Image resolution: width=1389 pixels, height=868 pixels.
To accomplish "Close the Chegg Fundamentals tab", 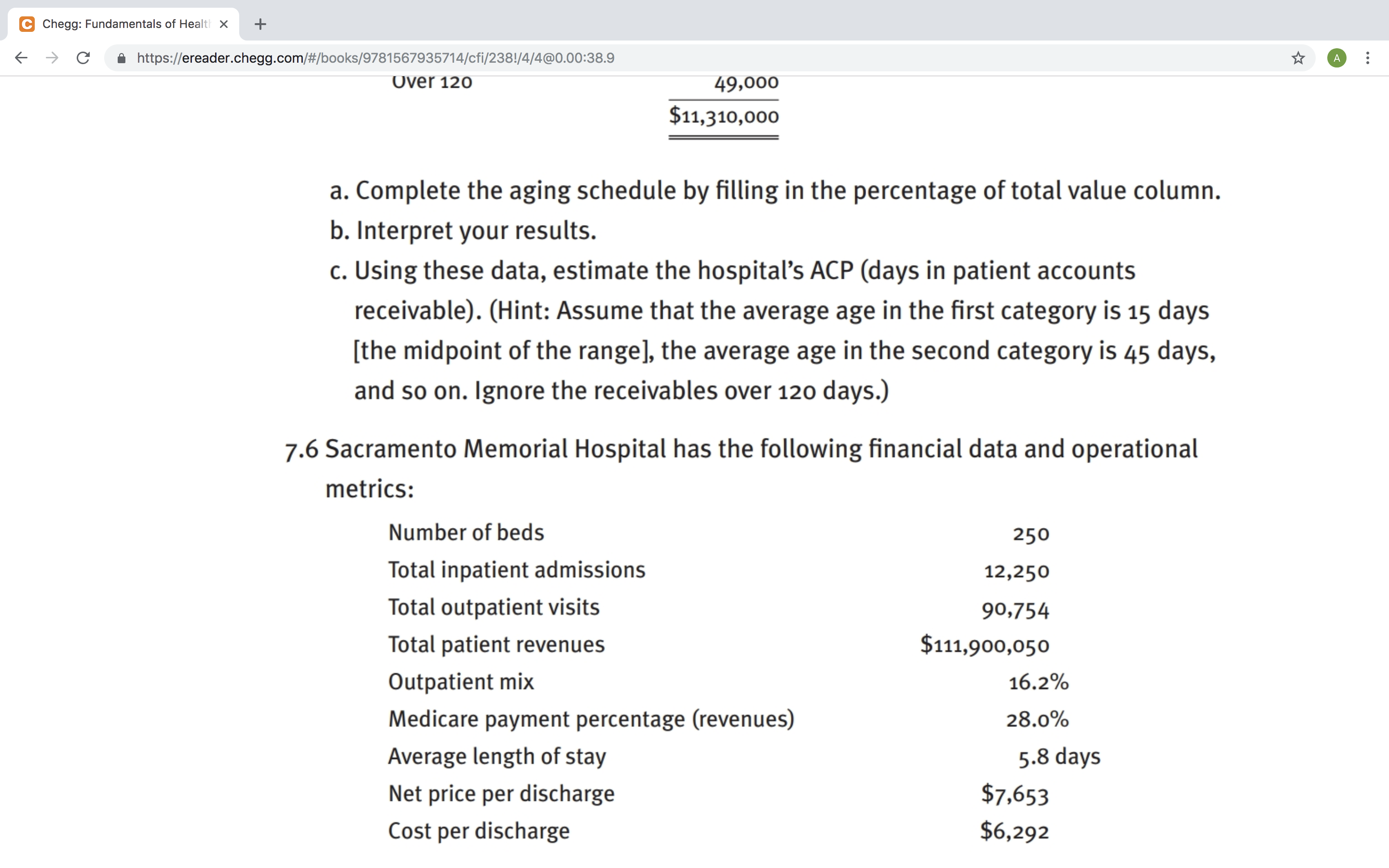I will click(224, 24).
